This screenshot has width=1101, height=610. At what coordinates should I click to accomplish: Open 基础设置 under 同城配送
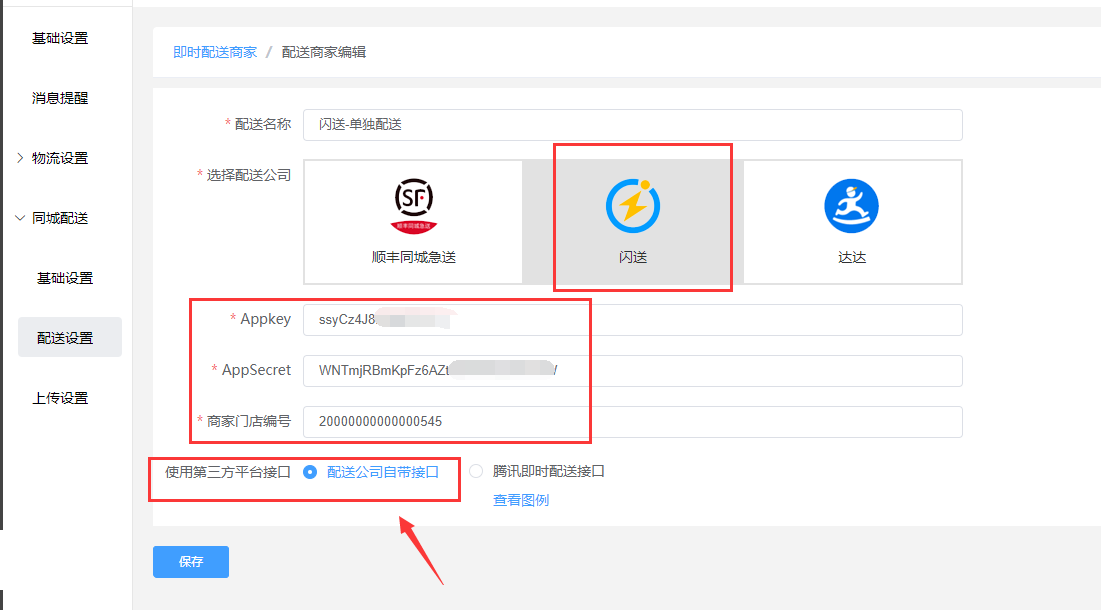[65, 278]
